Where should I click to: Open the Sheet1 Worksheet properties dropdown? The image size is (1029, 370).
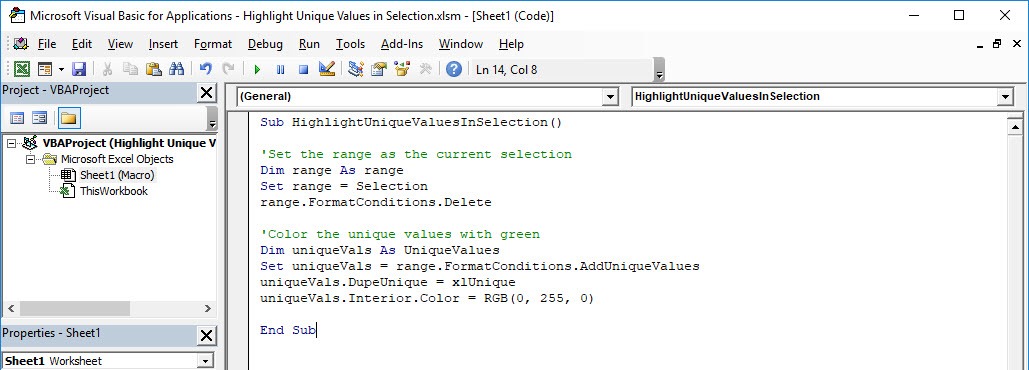pyautogui.click(x=206, y=361)
